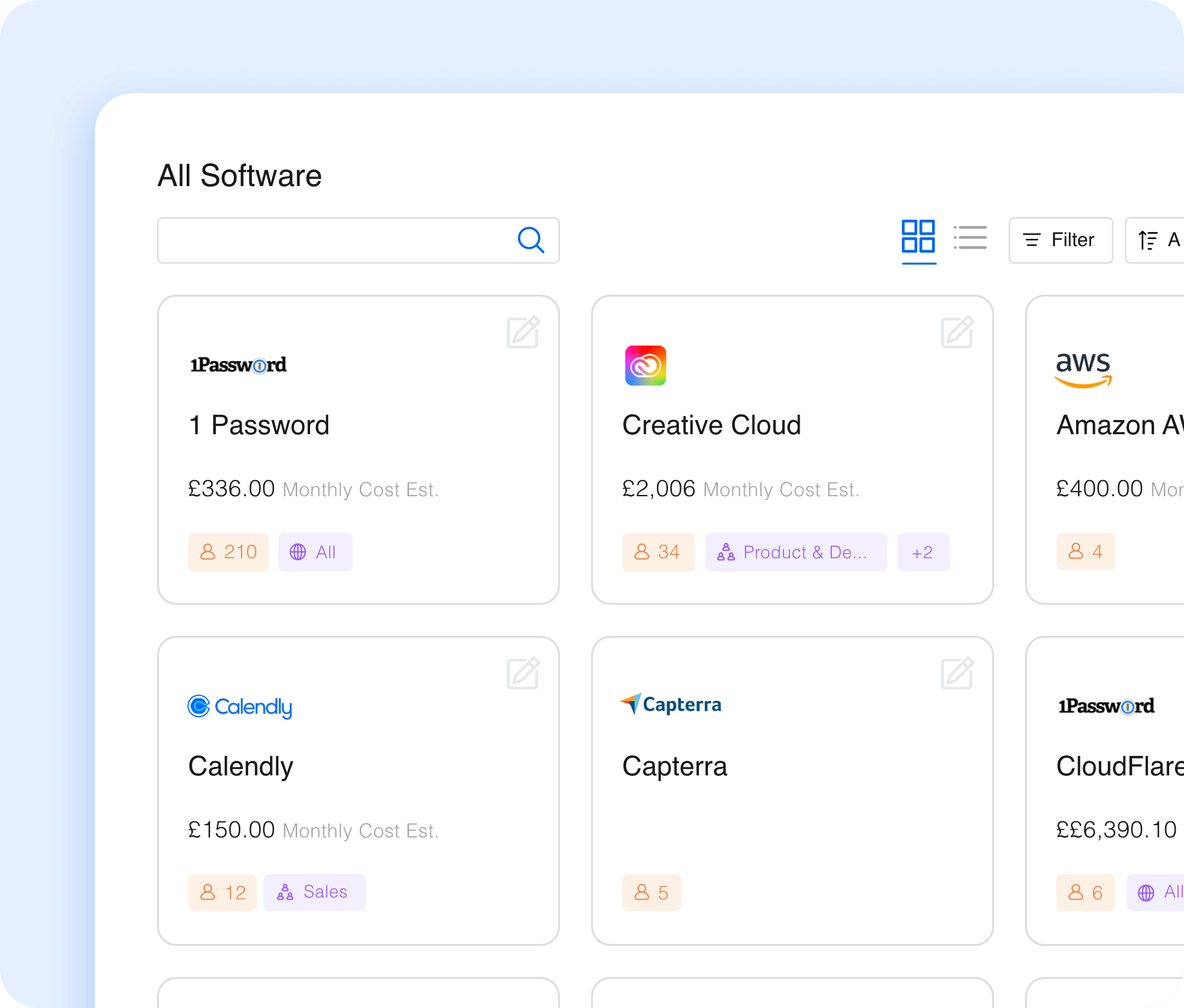This screenshot has height=1008, width=1184.
Task: Click the search magnifier icon
Action: pyautogui.click(x=531, y=240)
